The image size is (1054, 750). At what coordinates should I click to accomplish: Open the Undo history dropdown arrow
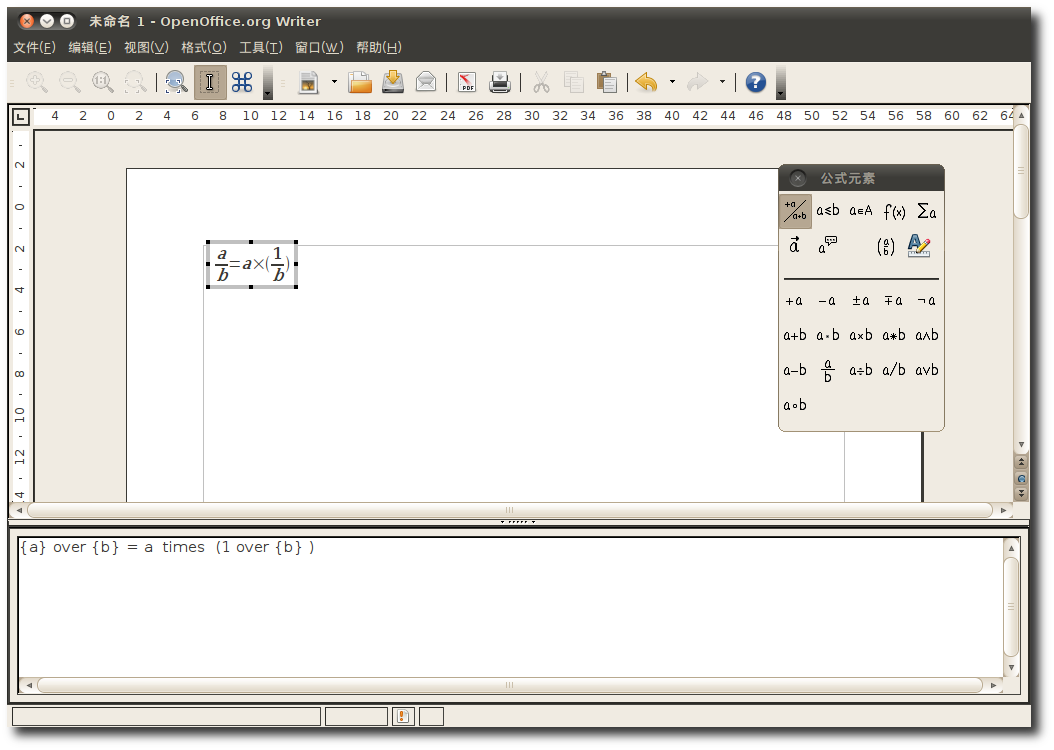[672, 83]
